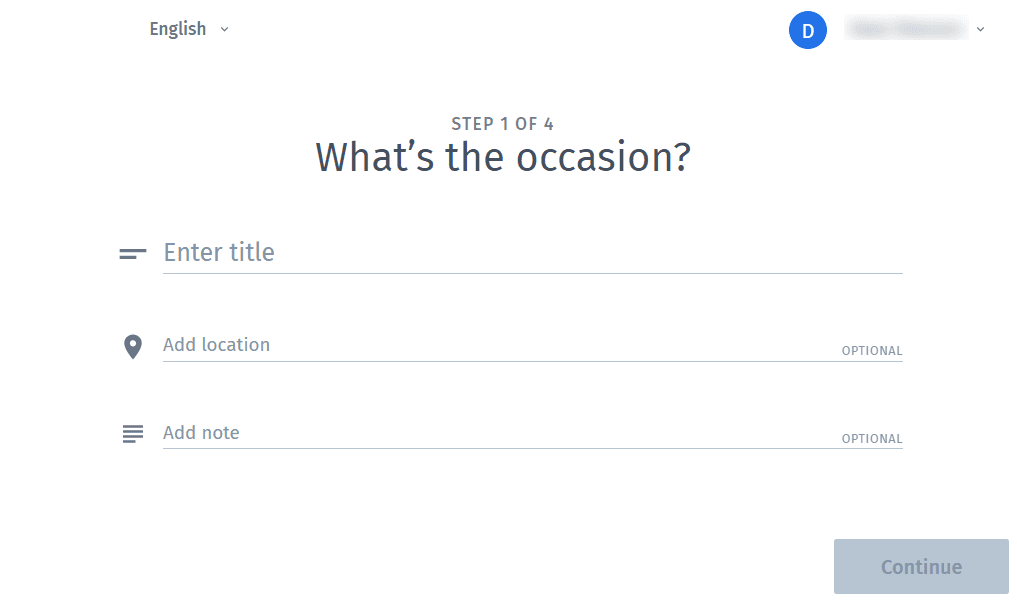Image resolution: width=1017 pixels, height=601 pixels.
Task: Select the Add note placeholder text
Action: coord(201,432)
